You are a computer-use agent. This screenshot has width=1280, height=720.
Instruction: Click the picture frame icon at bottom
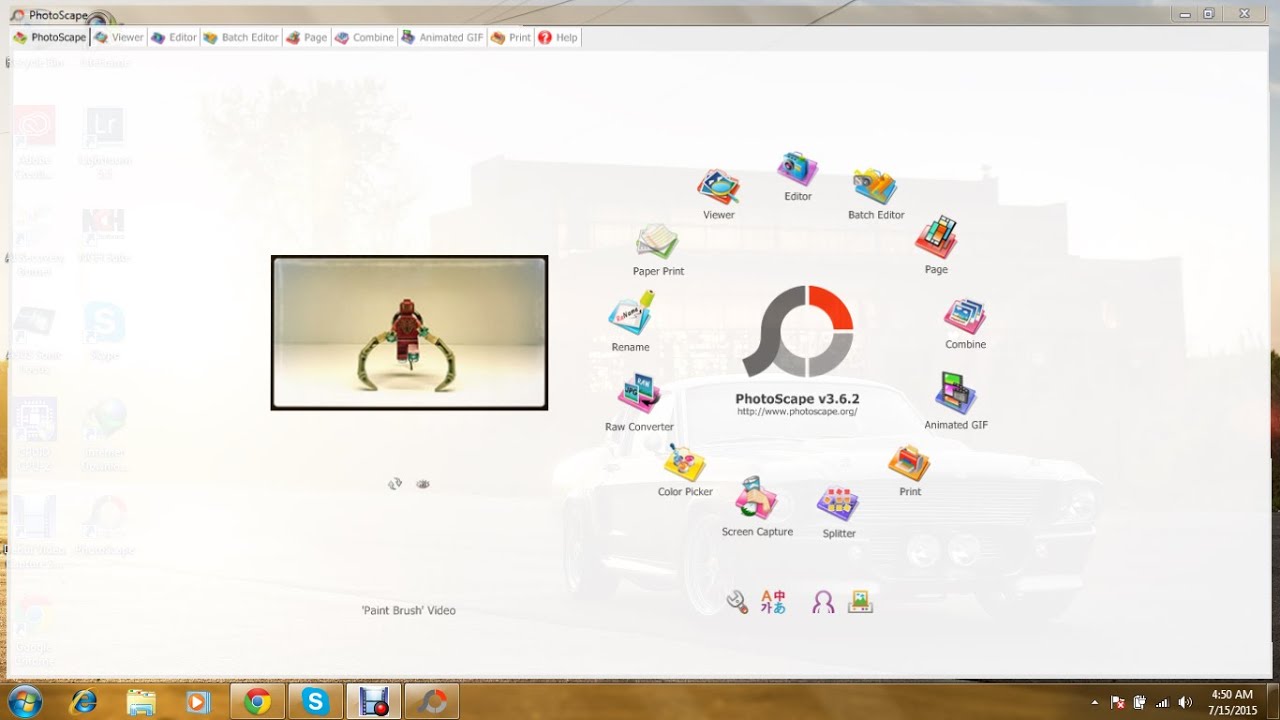coord(860,601)
